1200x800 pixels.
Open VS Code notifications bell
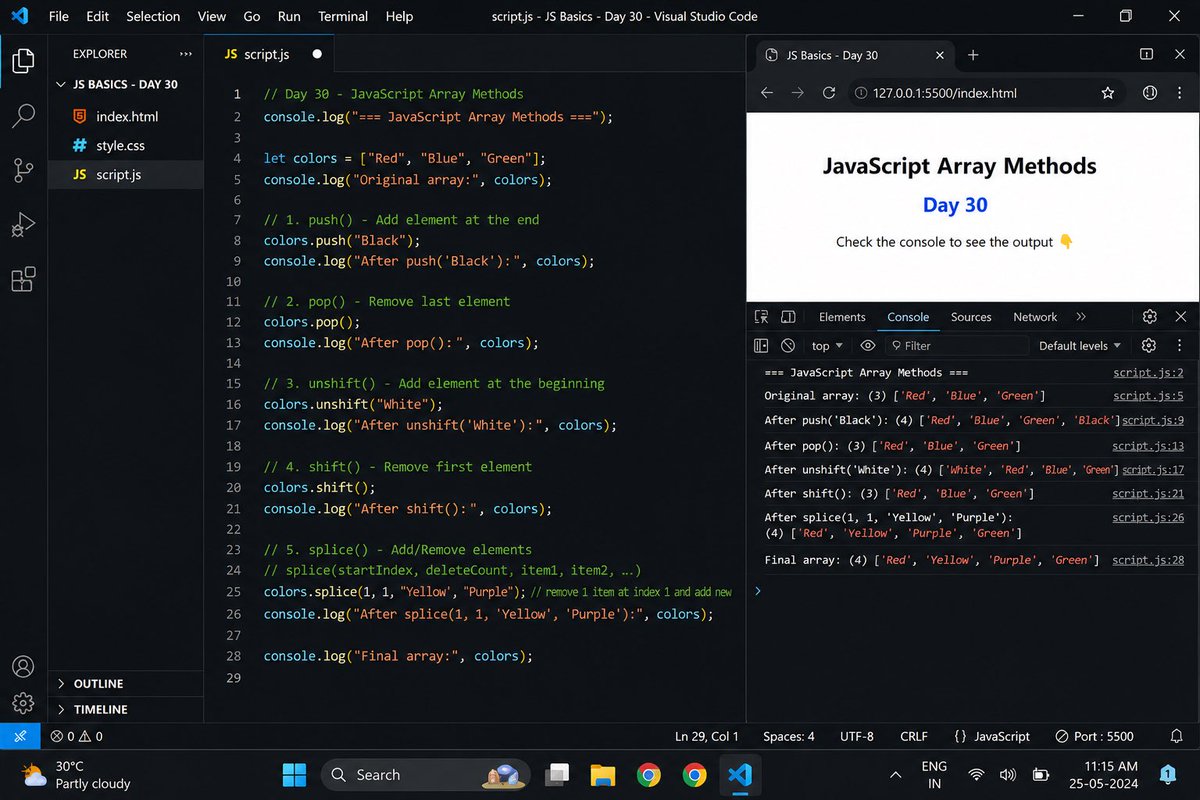pos(1177,736)
